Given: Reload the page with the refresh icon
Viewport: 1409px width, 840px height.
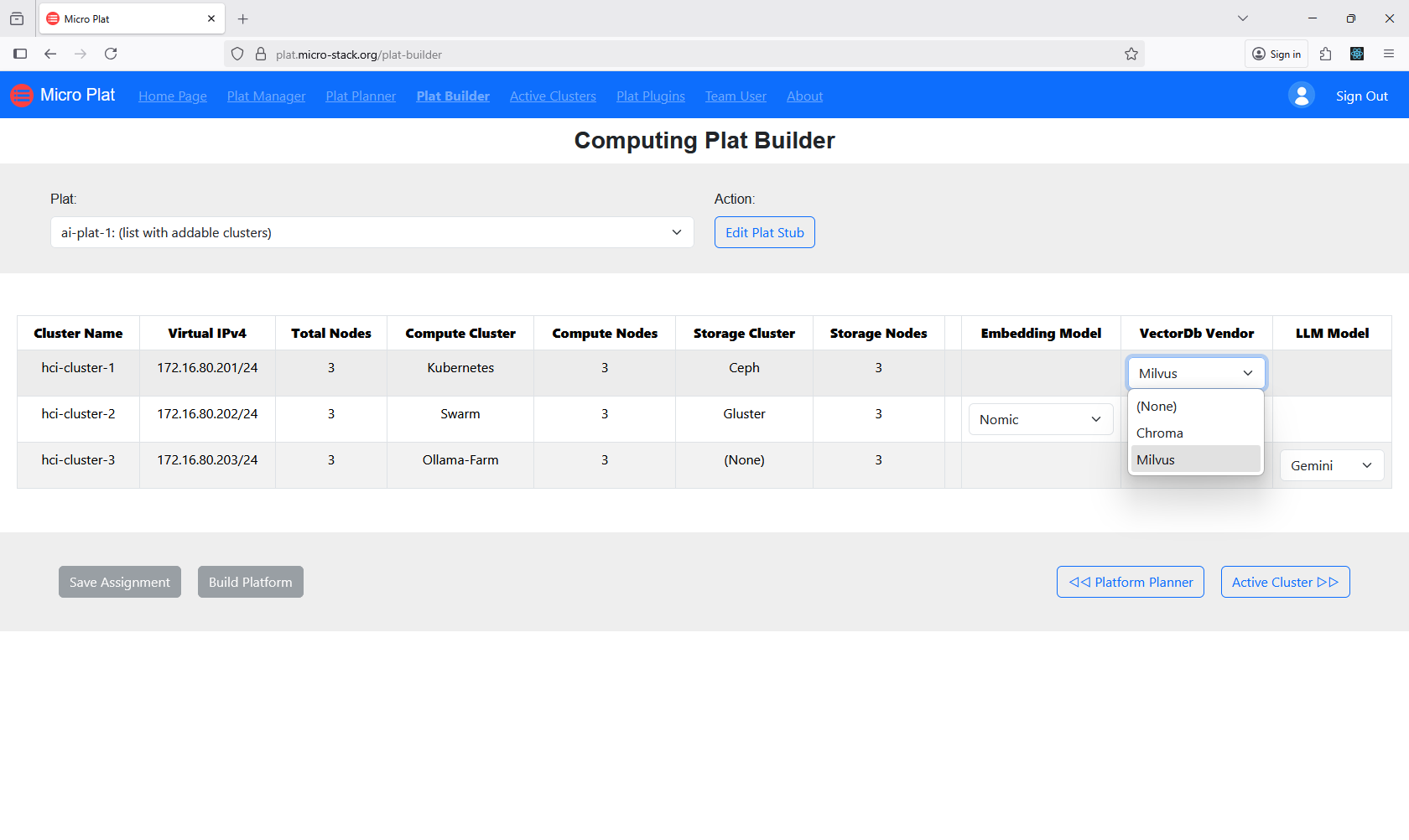Looking at the screenshot, I should [111, 54].
